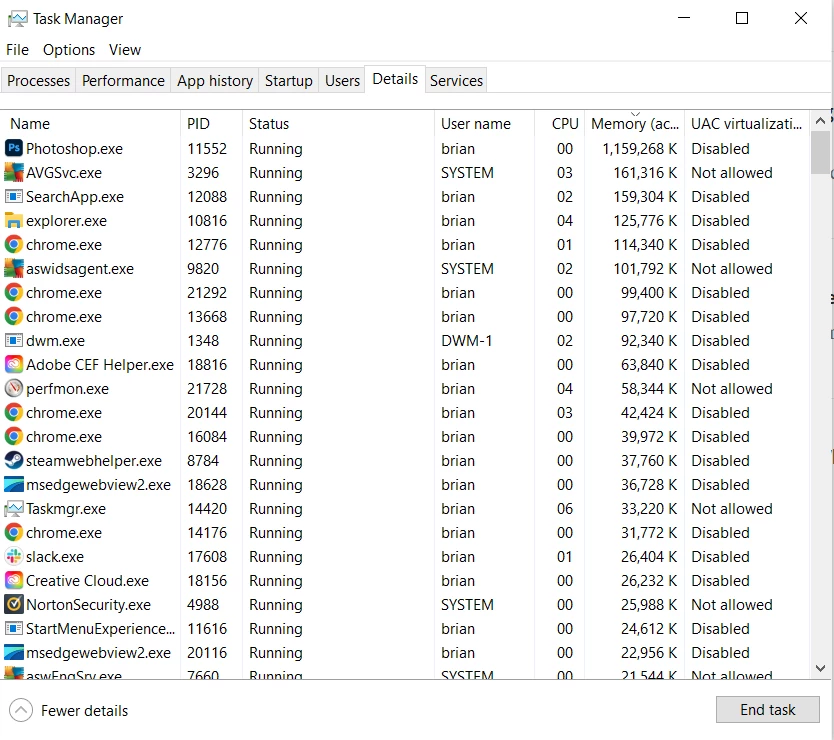Click the StartMenuExperience icon
Viewport: 834px width, 740px height.
pos(14,628)
